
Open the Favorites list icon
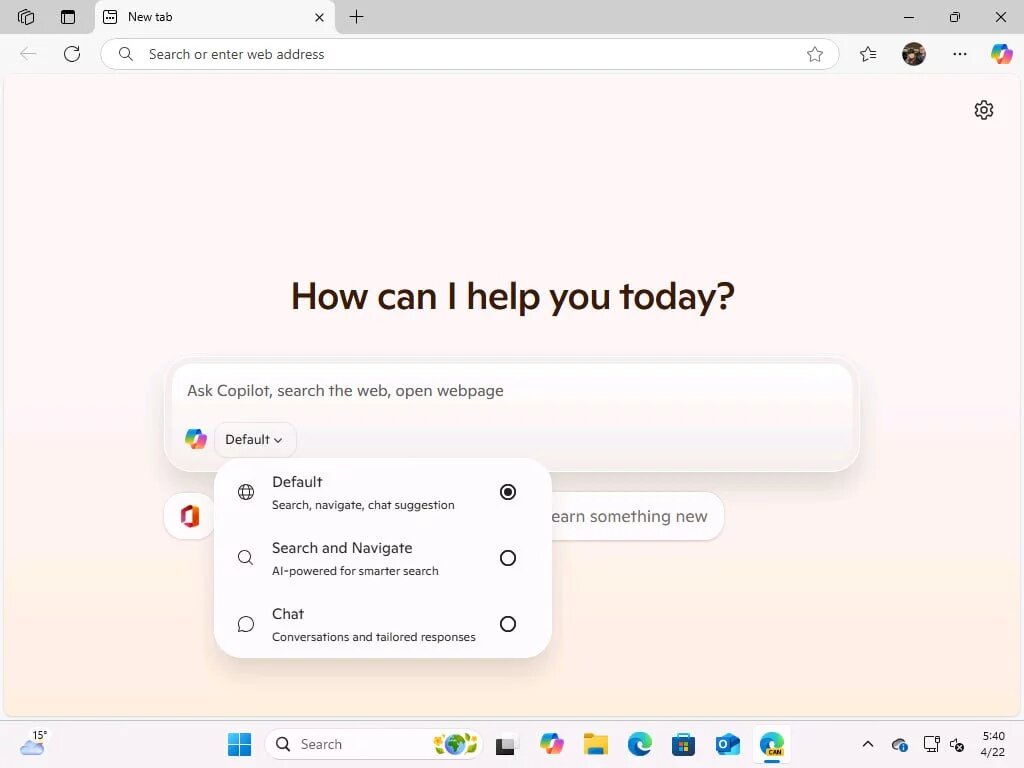click(x=868, y=54)
